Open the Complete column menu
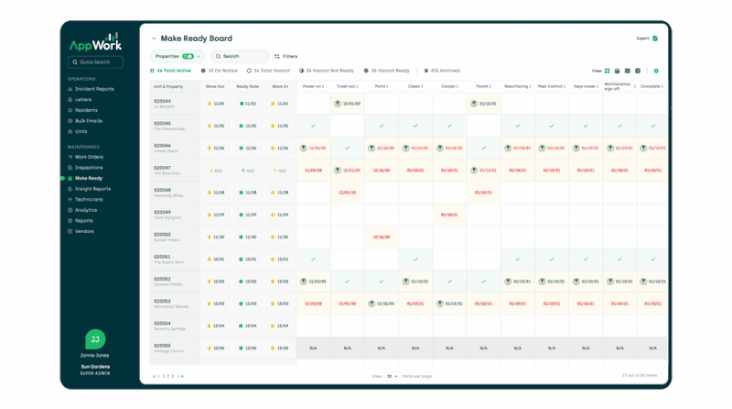Screen dimensions: 732x409 [x=662, y=86]
